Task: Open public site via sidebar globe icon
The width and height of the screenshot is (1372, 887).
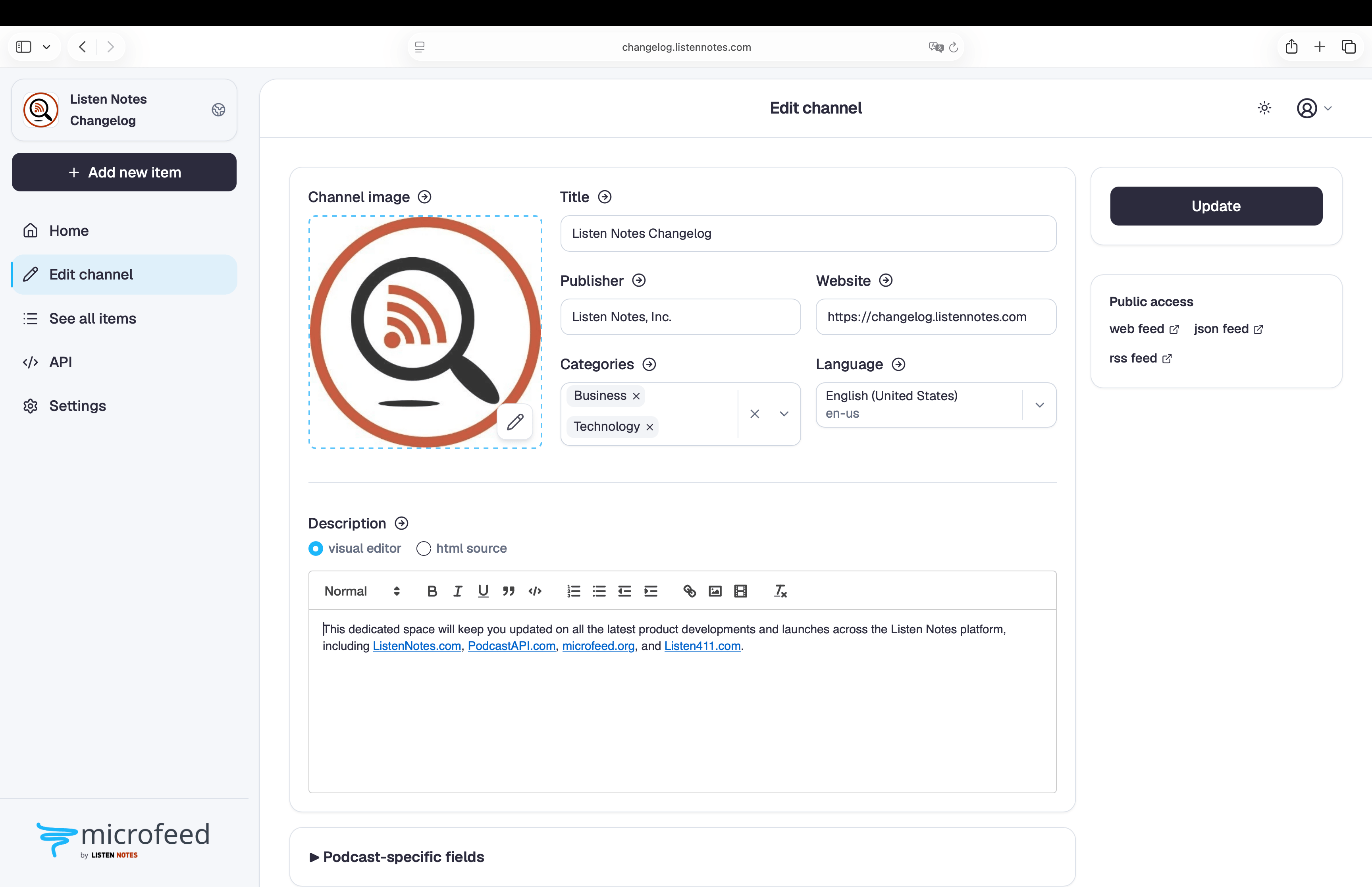Action: [x=218, y=110]
